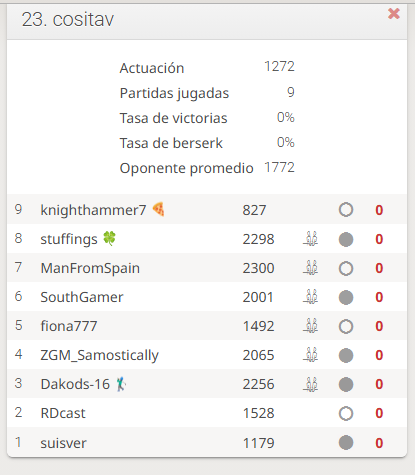415x475 pixels.
Task: Open the Dakods-16 game
Action: coord(207,384)
